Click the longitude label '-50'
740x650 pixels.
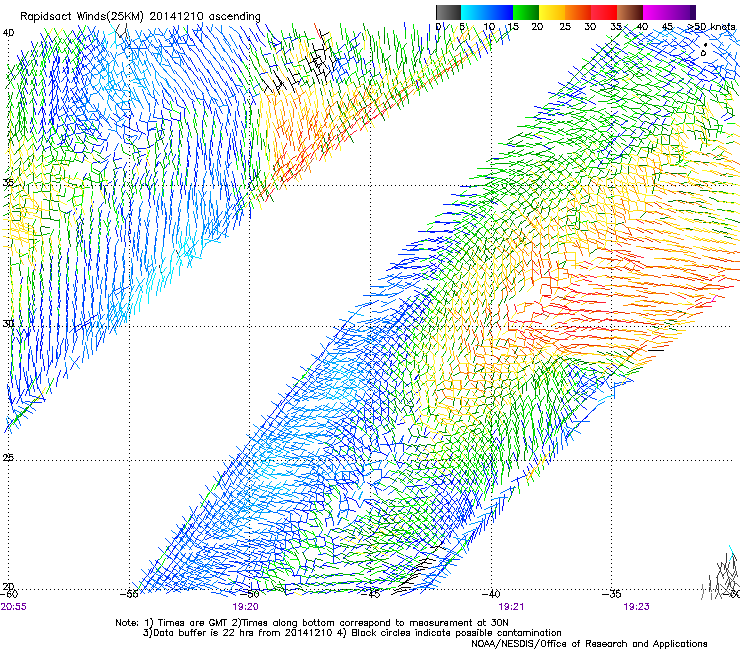click(x=249, y=594)
